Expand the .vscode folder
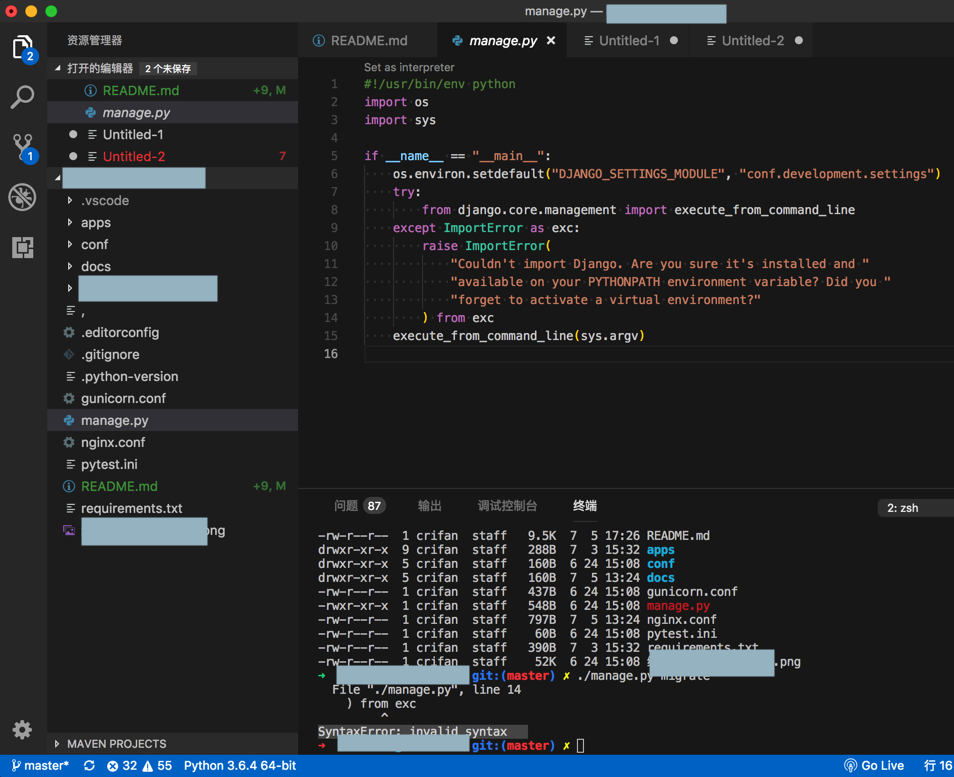Screen dimensions: 954x777 tap(104, 200)
